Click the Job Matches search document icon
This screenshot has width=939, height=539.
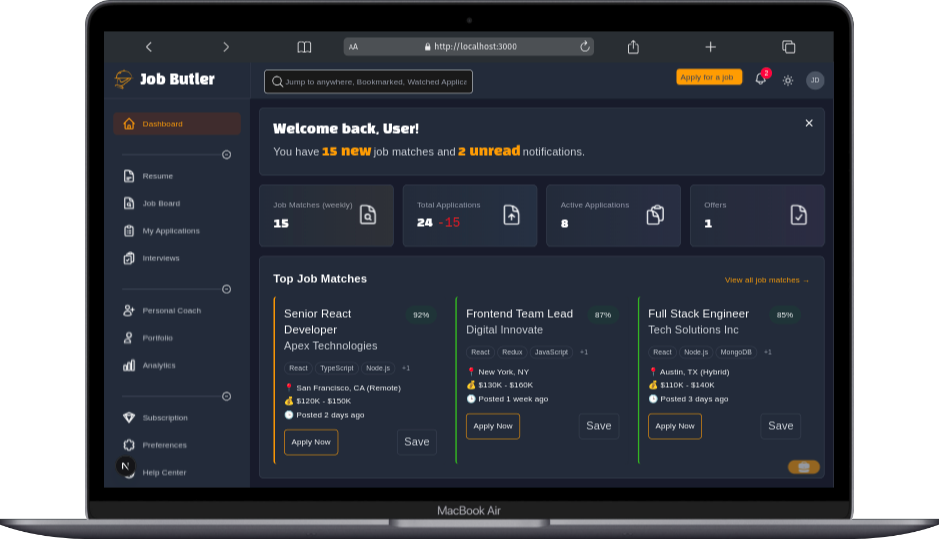368,214
